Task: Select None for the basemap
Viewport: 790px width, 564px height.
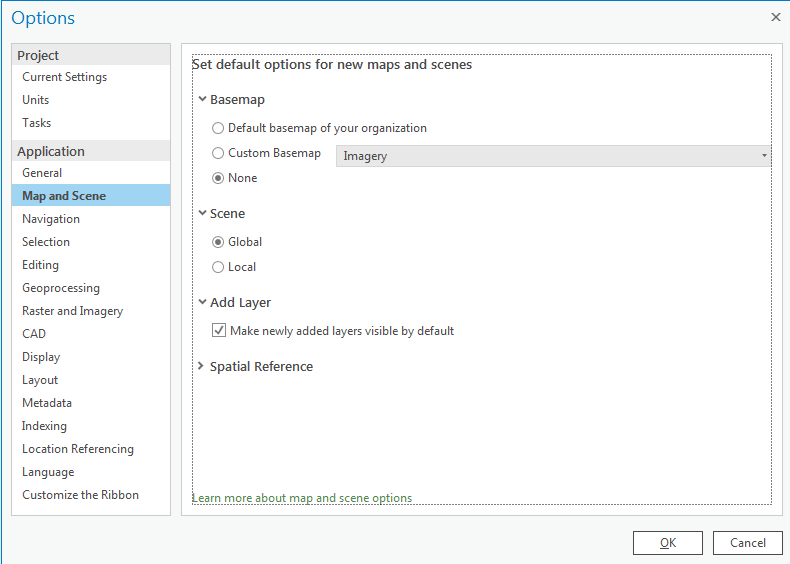Action: click(218, 178)
